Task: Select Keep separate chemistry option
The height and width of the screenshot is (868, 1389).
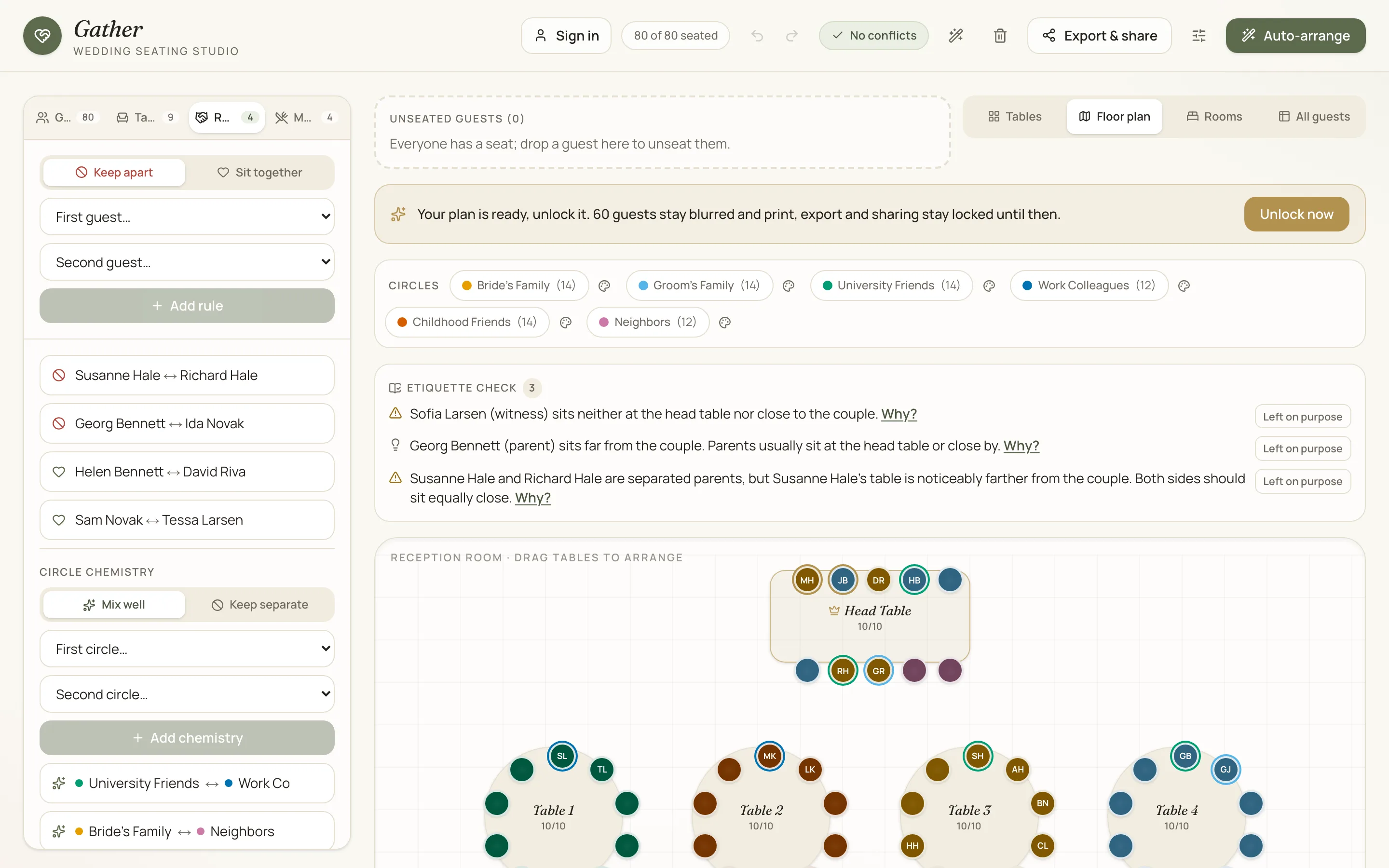Action: [259, 605]
